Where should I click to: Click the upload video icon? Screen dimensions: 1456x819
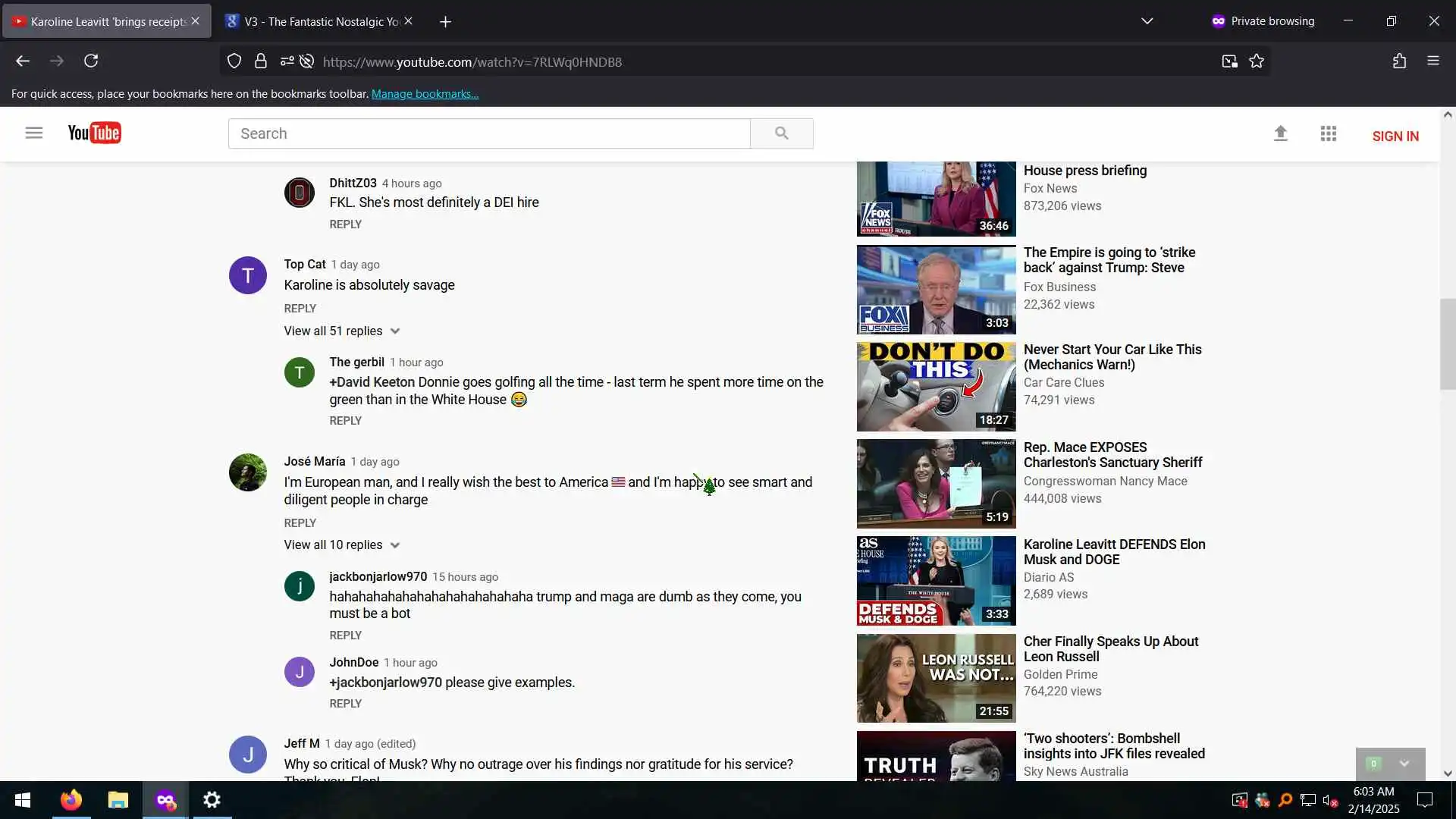pos(1280,134)
